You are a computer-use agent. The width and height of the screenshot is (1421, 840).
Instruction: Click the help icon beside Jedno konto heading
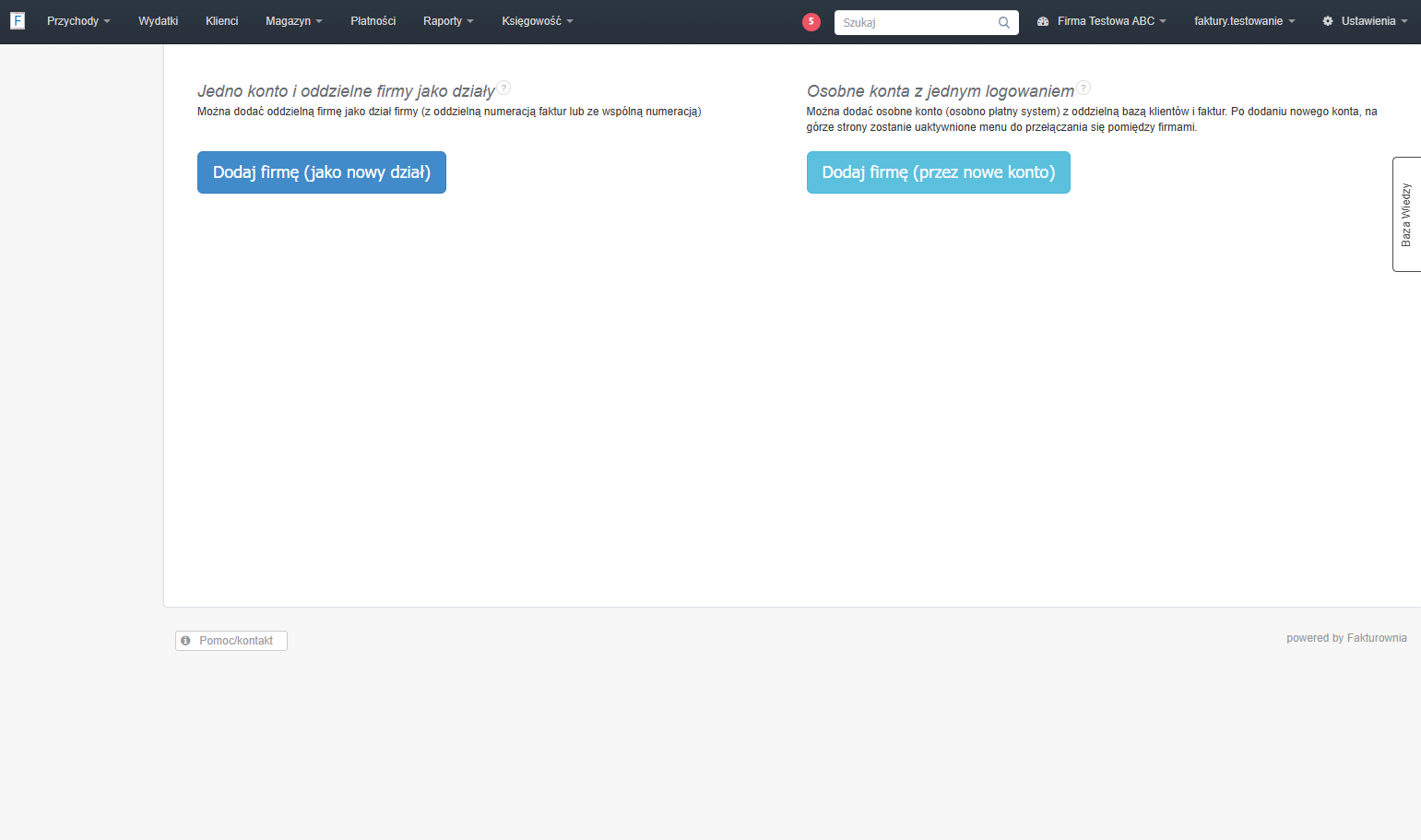point(504,89)
